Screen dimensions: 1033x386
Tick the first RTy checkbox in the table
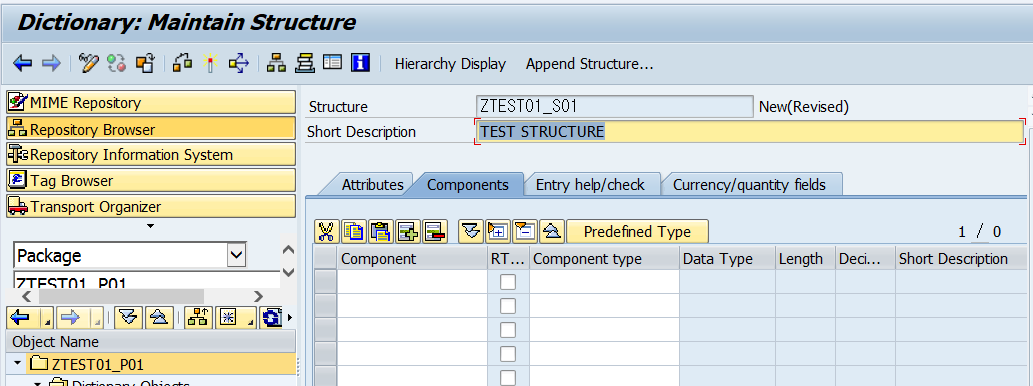pyautogui.click(x=508, y=282)
